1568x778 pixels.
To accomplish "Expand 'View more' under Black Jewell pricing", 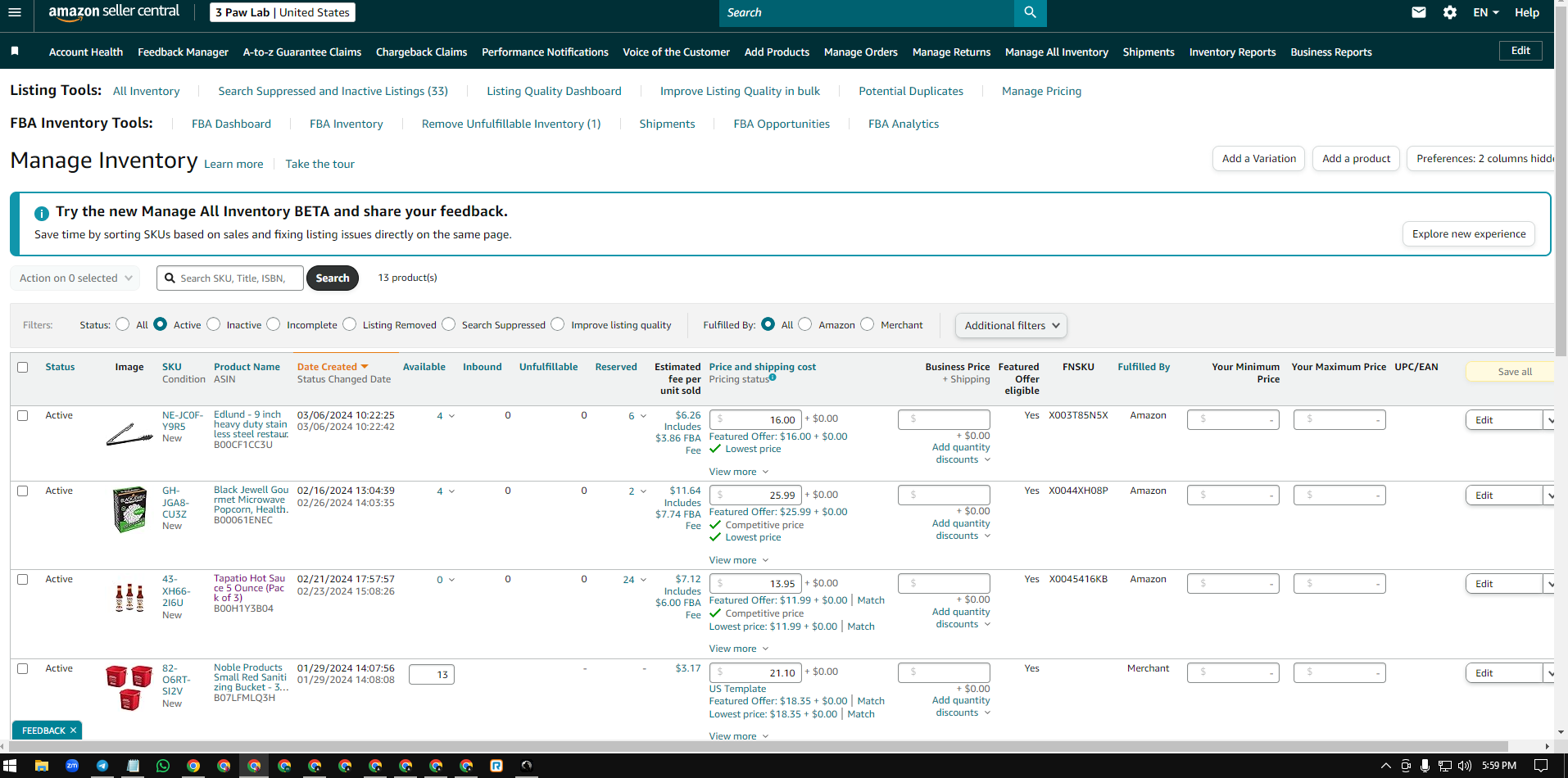I will pos(739,560).
